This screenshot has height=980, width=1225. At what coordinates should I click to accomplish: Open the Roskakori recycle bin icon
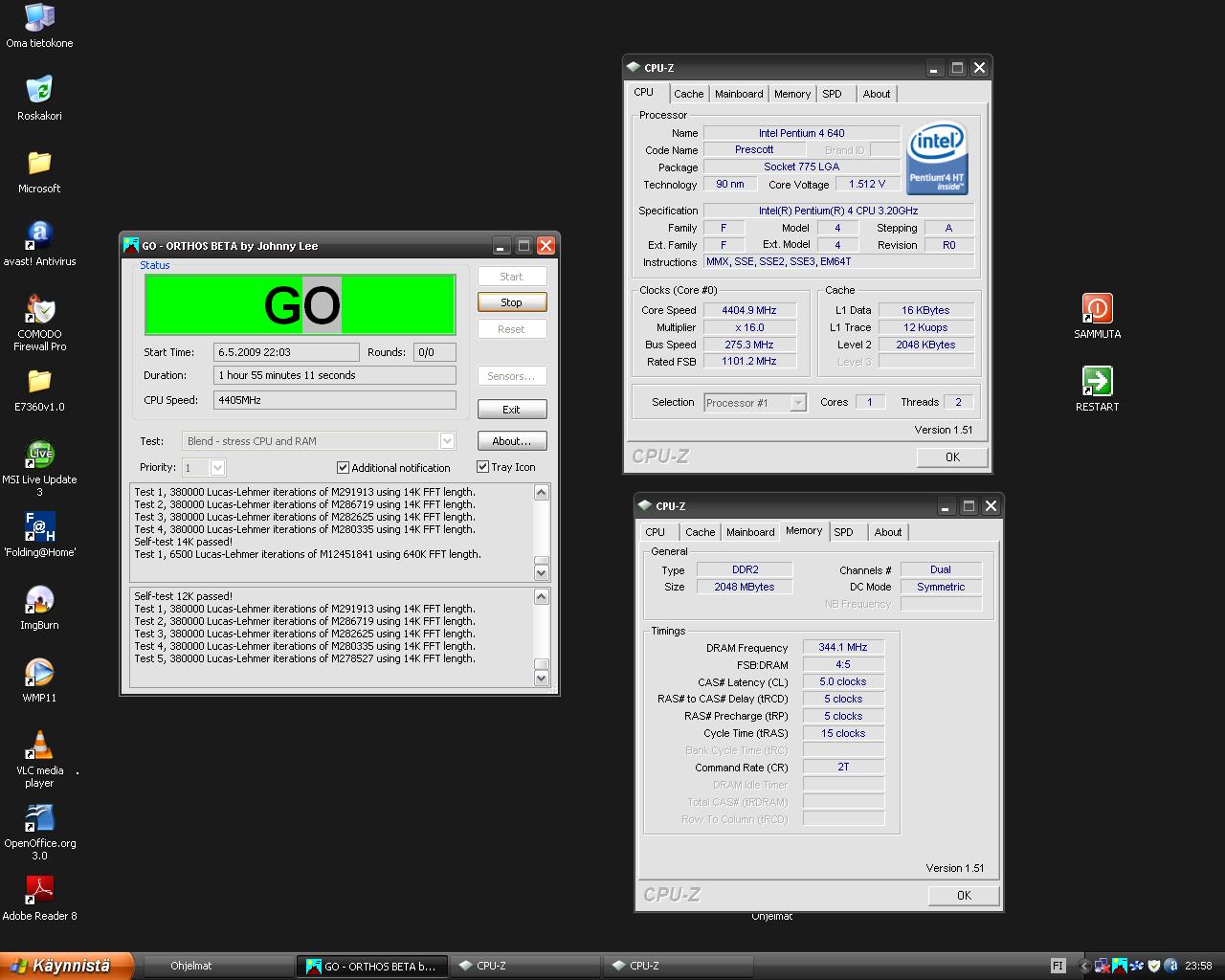click(39, 99)
